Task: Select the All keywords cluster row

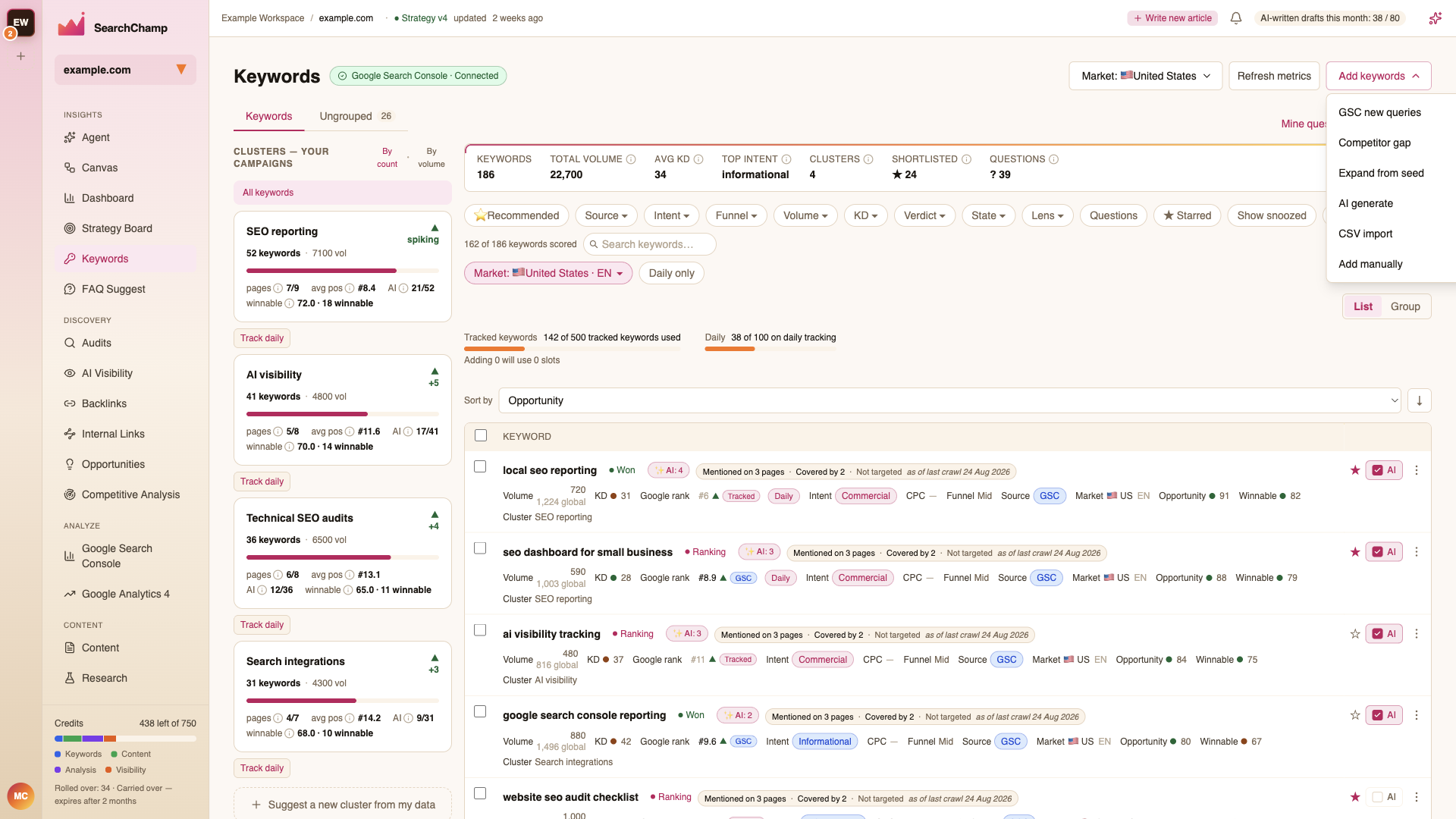Action: pyautogui.click(x=342, y=193)
